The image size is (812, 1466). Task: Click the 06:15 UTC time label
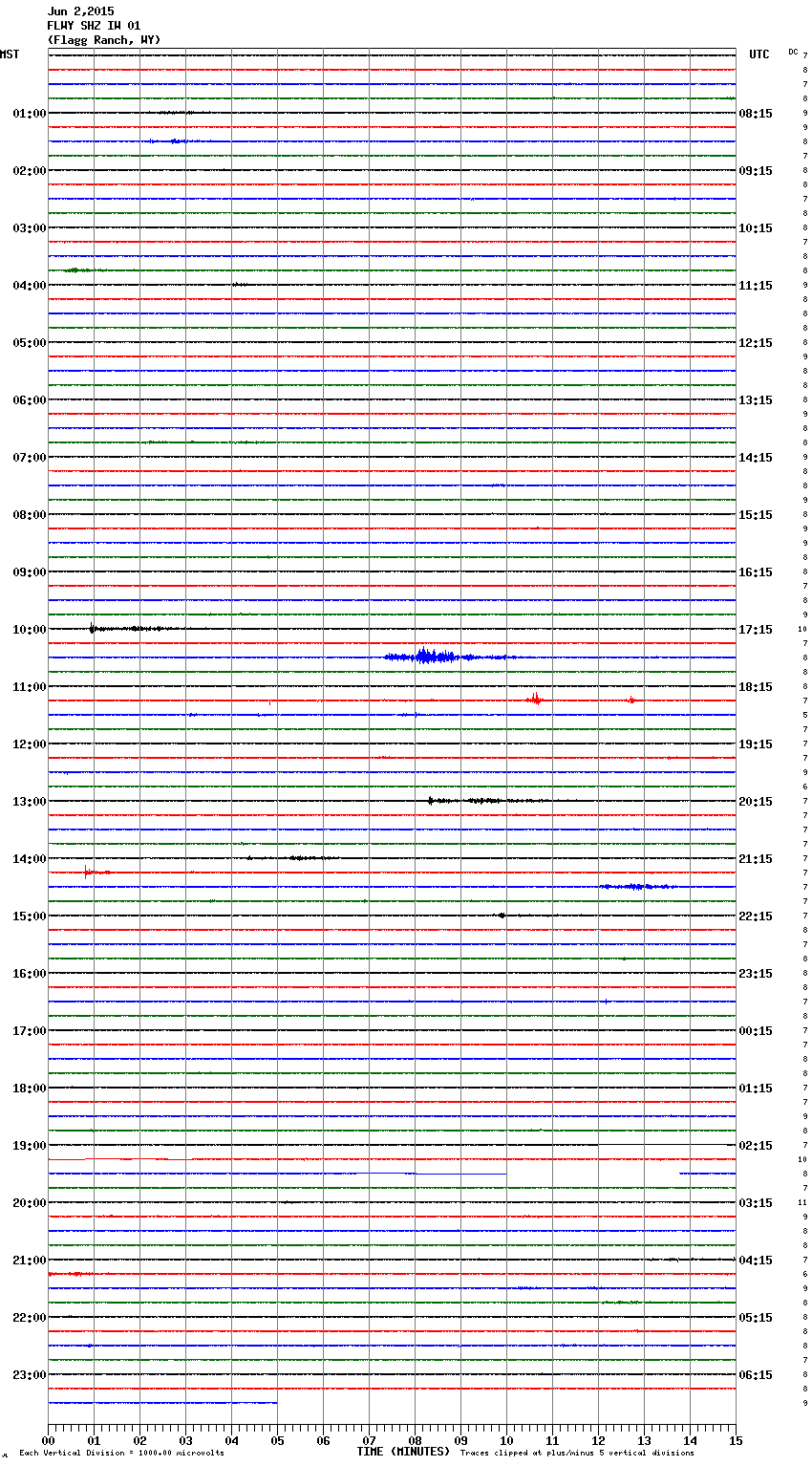tap(756, 1375)
